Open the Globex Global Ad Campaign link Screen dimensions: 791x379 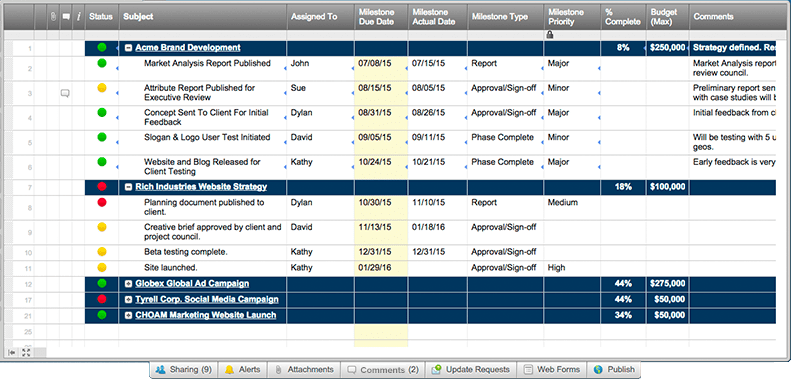pos(192,284)
